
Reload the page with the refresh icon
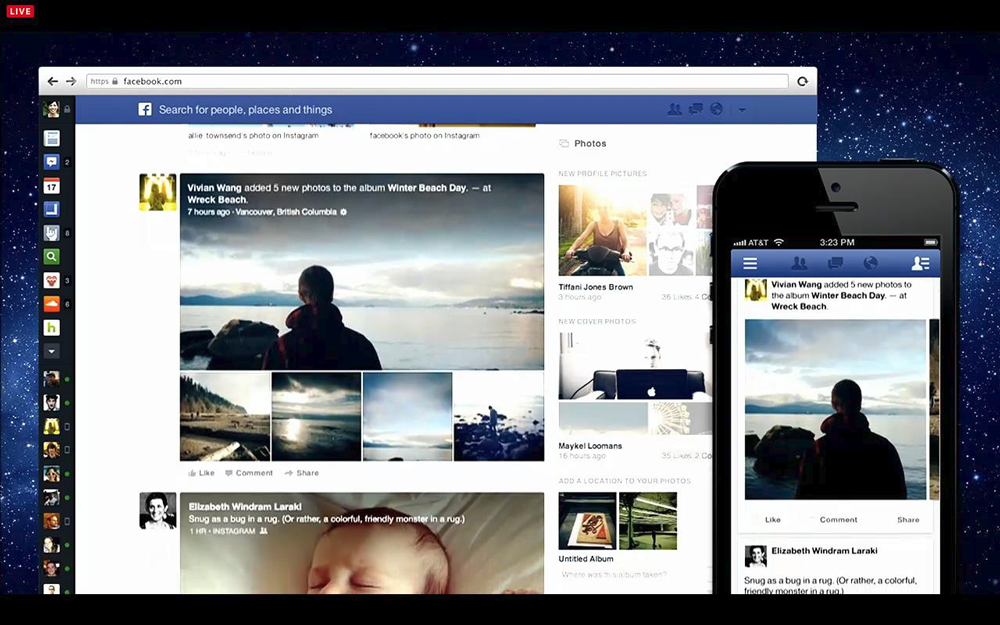(x=802, y=81)
